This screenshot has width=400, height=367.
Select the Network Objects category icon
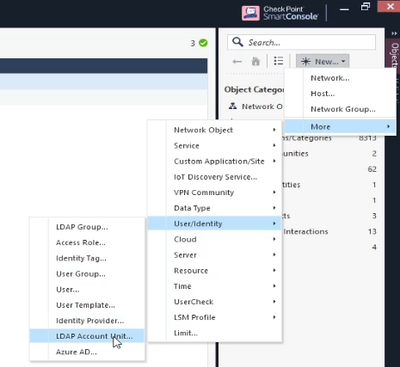[x=233, y=106]
